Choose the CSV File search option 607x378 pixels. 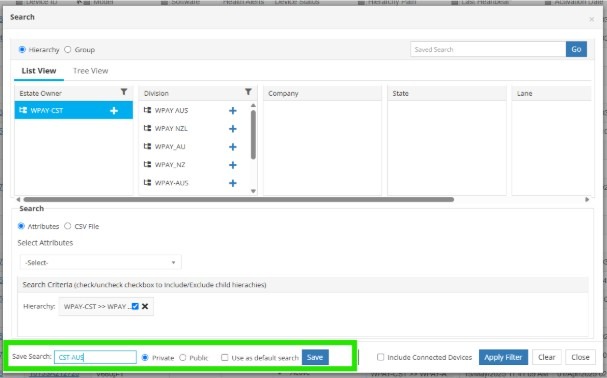tap(68, 226)
